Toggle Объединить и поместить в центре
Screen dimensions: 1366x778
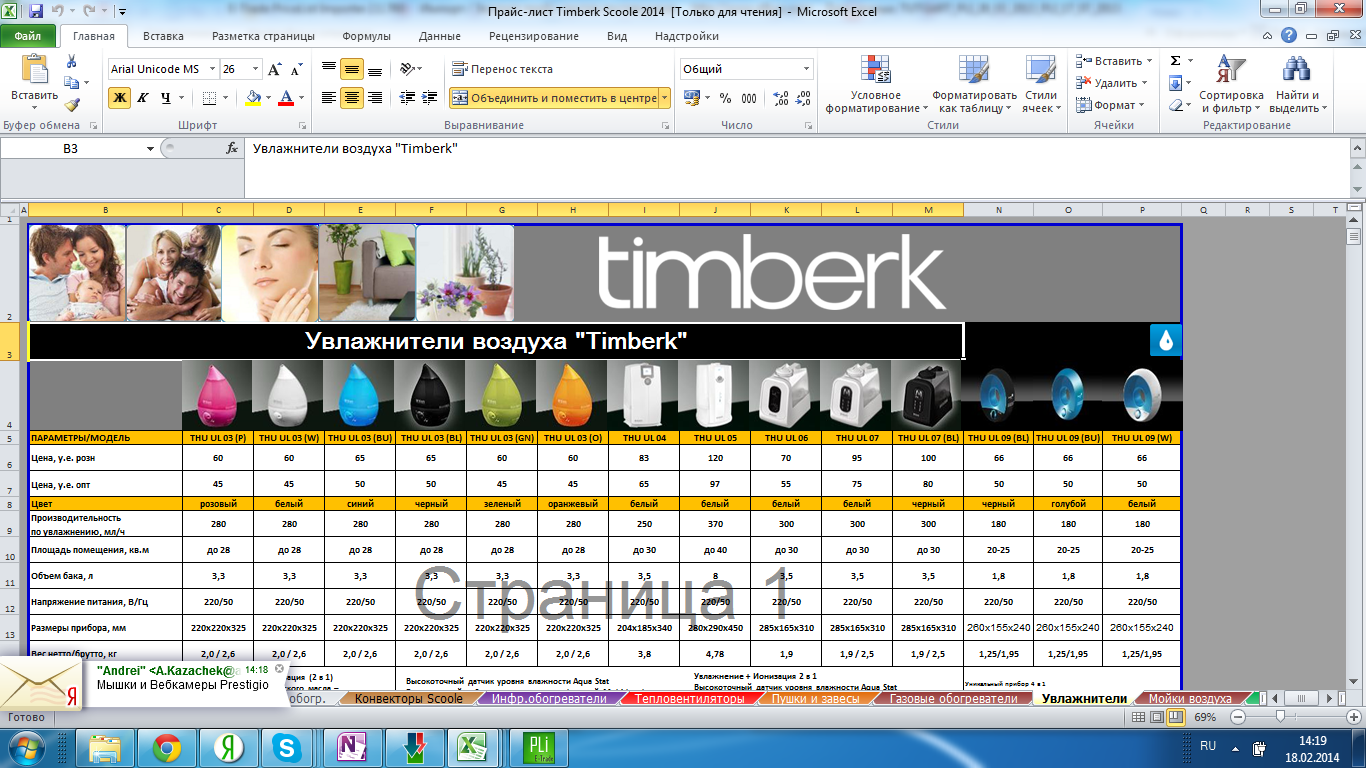553,98
